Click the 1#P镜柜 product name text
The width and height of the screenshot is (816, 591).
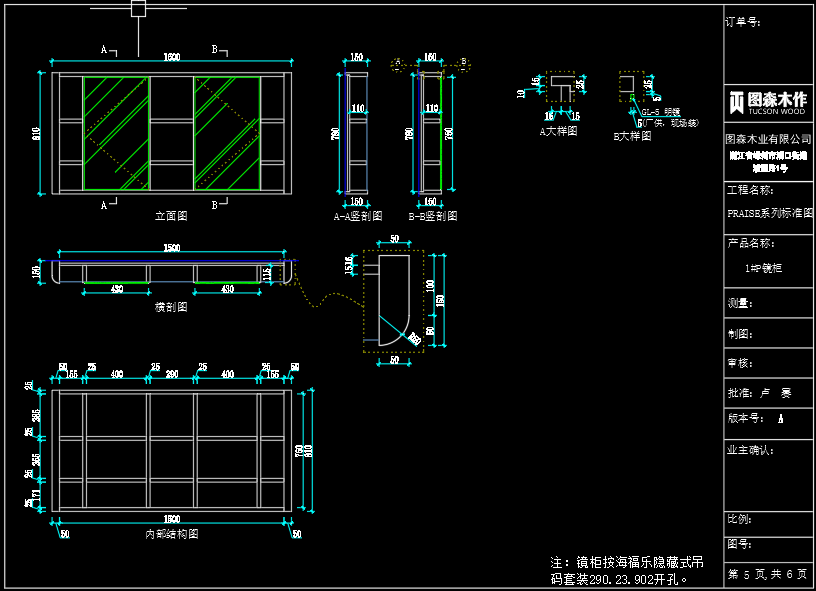point(763,268)
